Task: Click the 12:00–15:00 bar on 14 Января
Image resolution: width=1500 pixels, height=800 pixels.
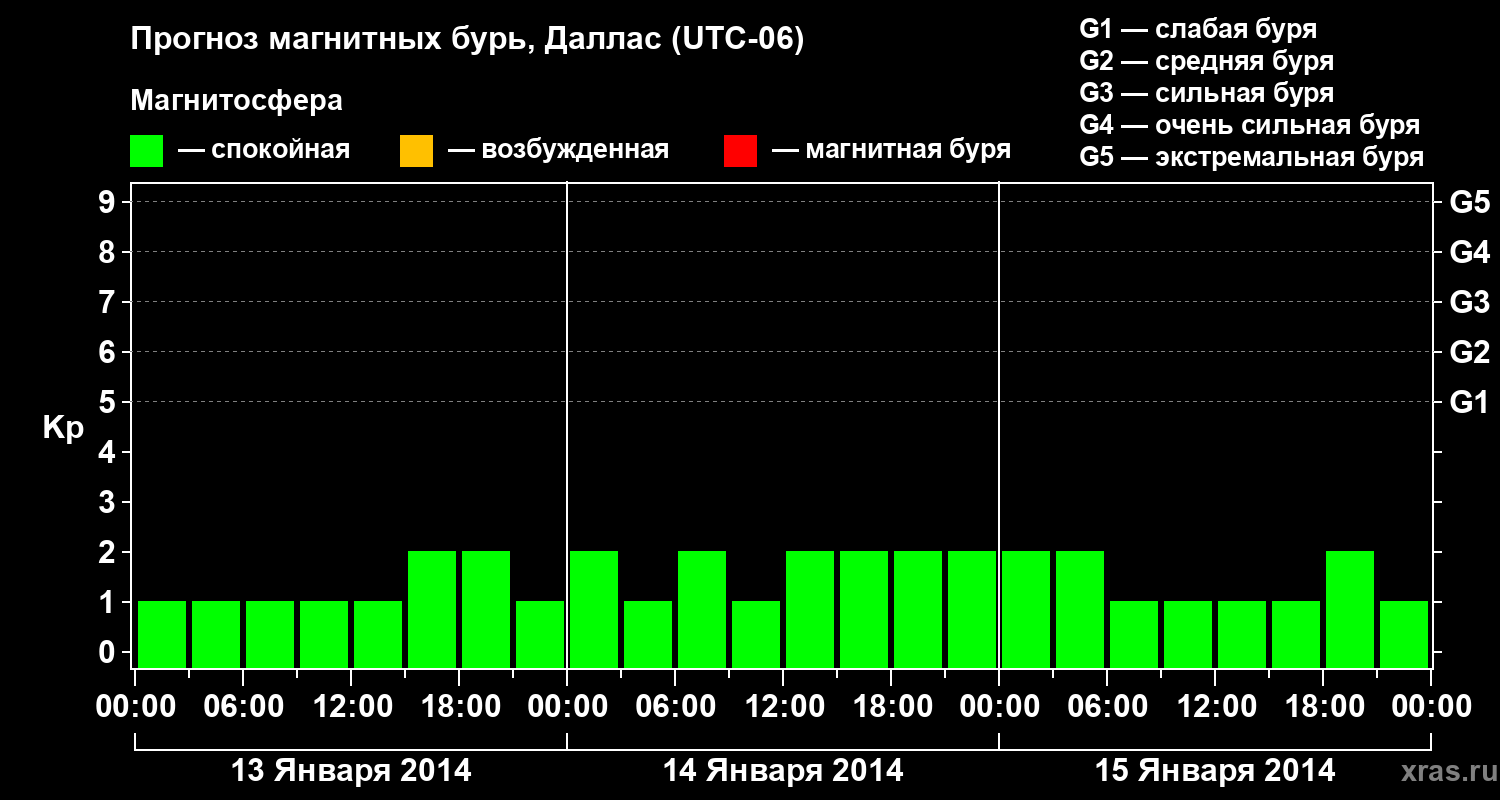Action: point(810,609)
